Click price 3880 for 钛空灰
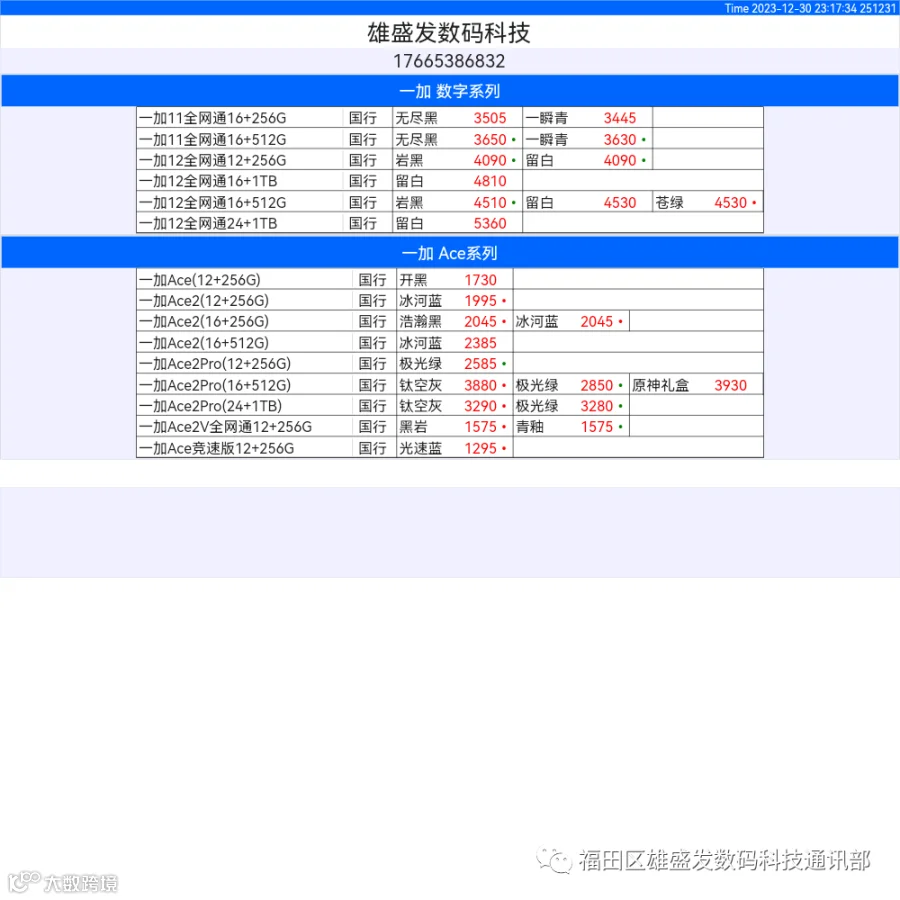The image size is (900, 900). 480,385
